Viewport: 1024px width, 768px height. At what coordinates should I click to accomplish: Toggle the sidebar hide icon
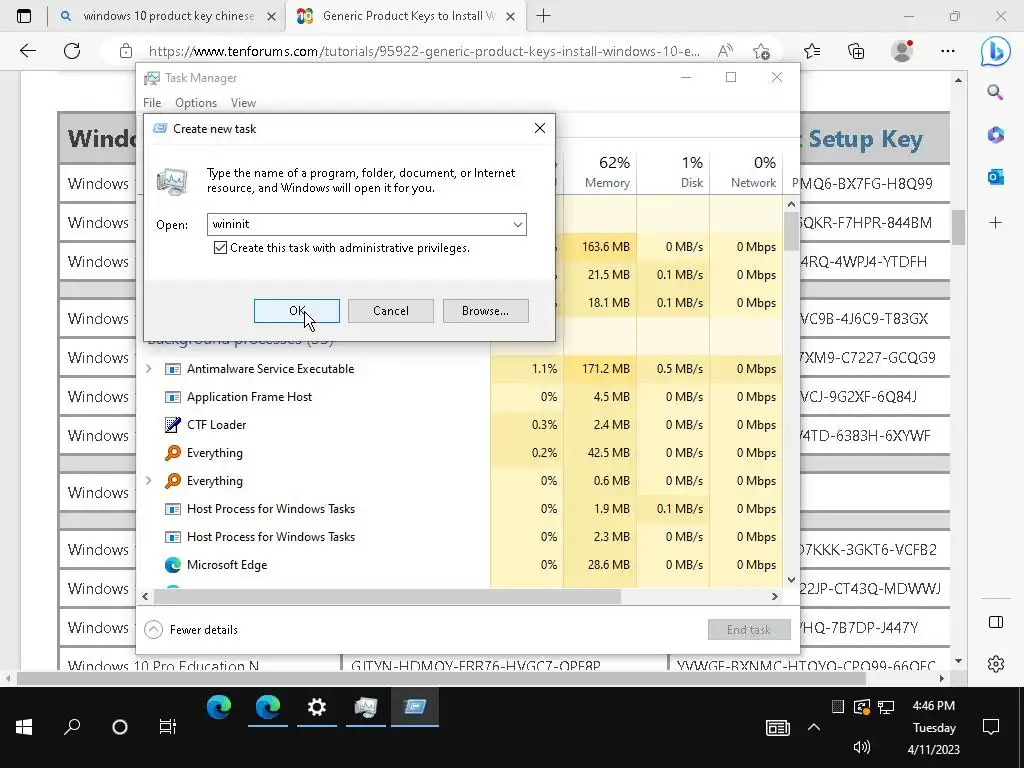click(995, 622)
